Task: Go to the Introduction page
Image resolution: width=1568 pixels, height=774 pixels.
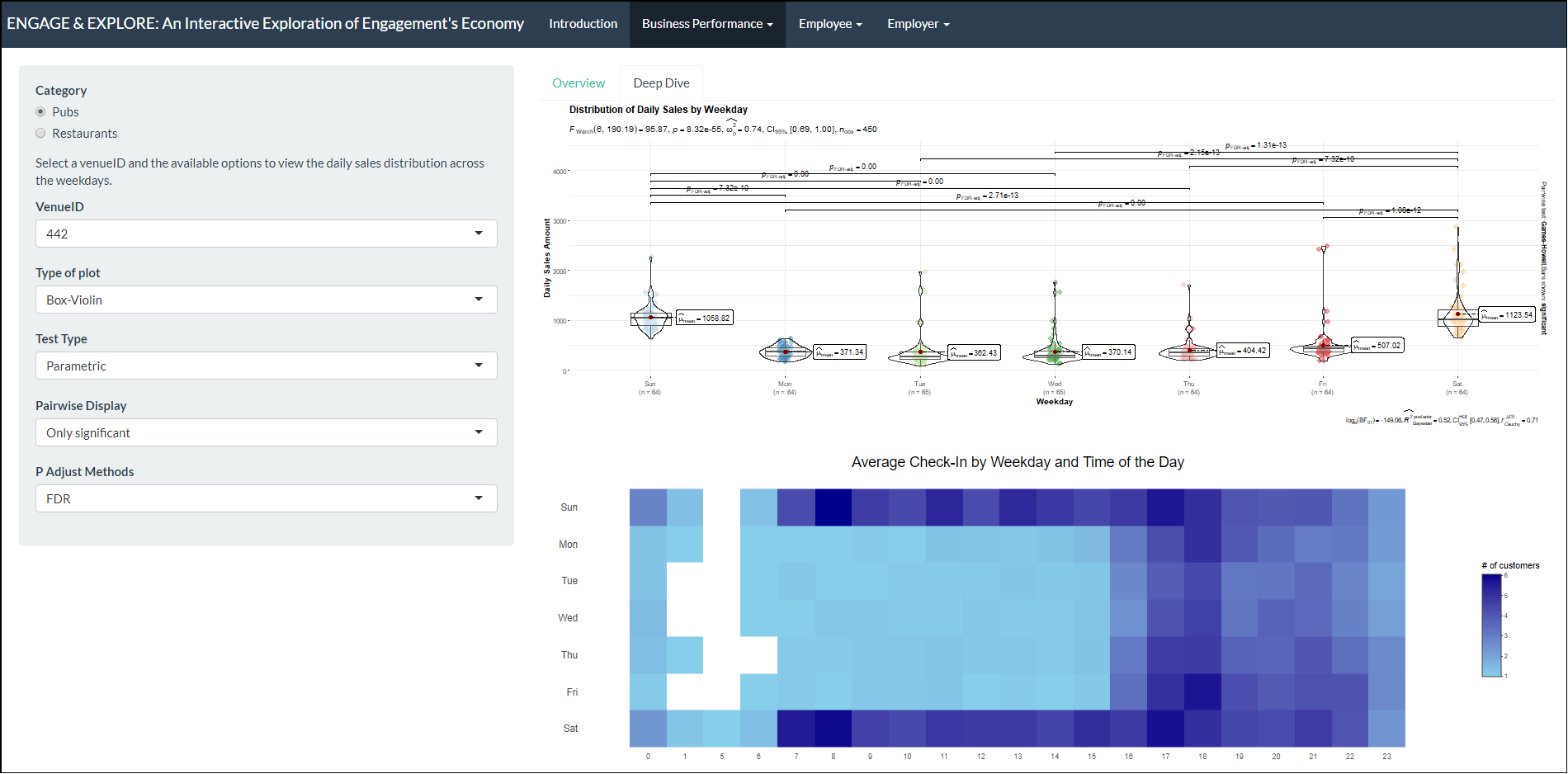Action: [x=583, y=24]
